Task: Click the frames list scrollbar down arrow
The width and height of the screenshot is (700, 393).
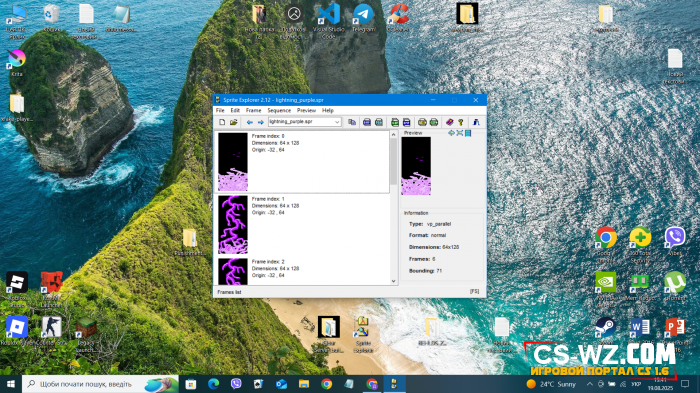Action: pyautogui.click(x=393, y=281)
